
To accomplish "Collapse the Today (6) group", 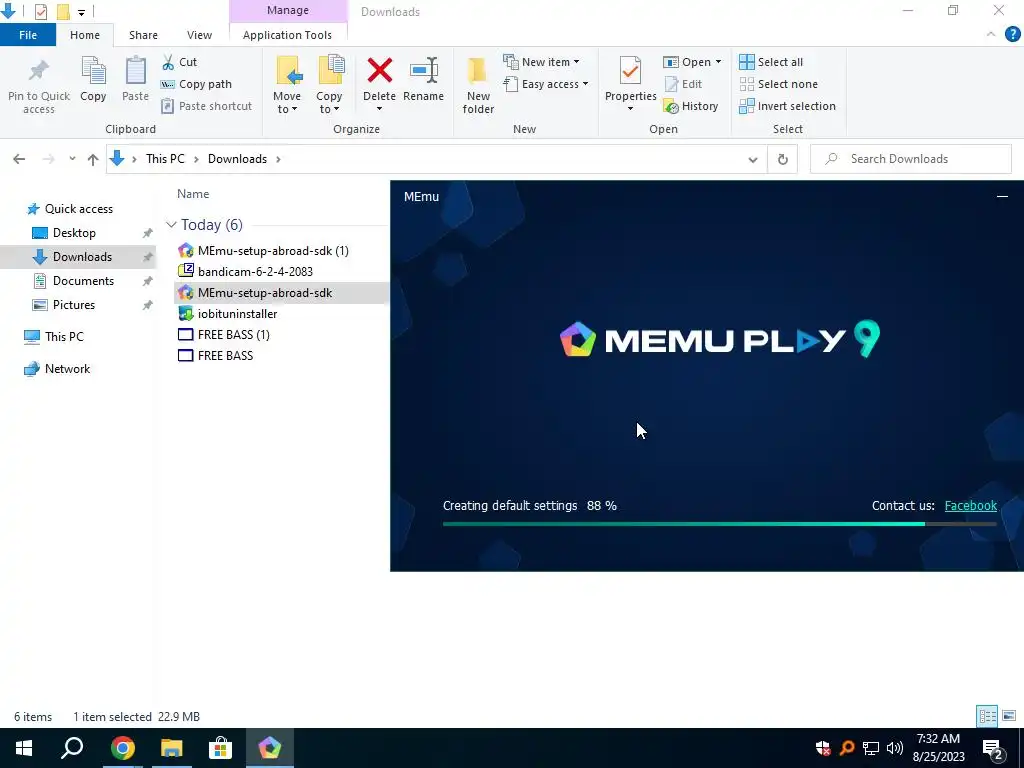I will tap(171, 225).
